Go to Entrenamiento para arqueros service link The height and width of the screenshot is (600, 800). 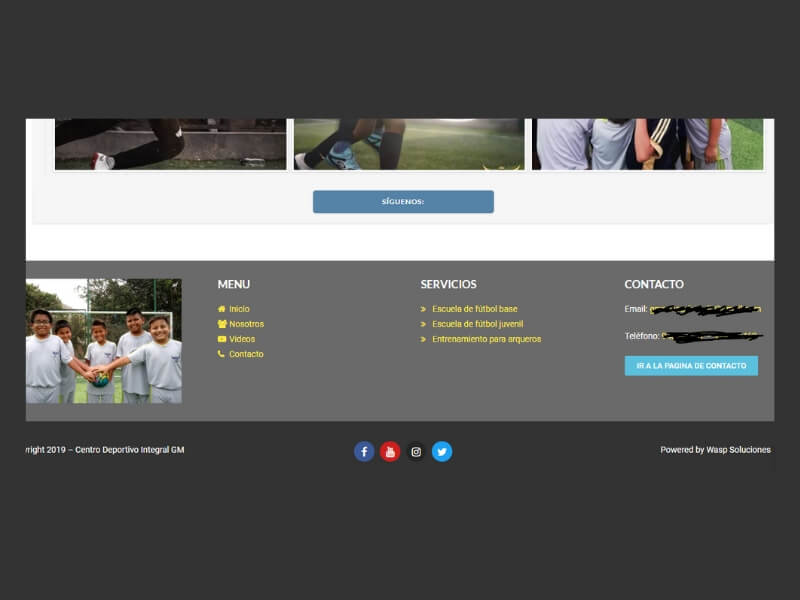click(x=486, y=339)
